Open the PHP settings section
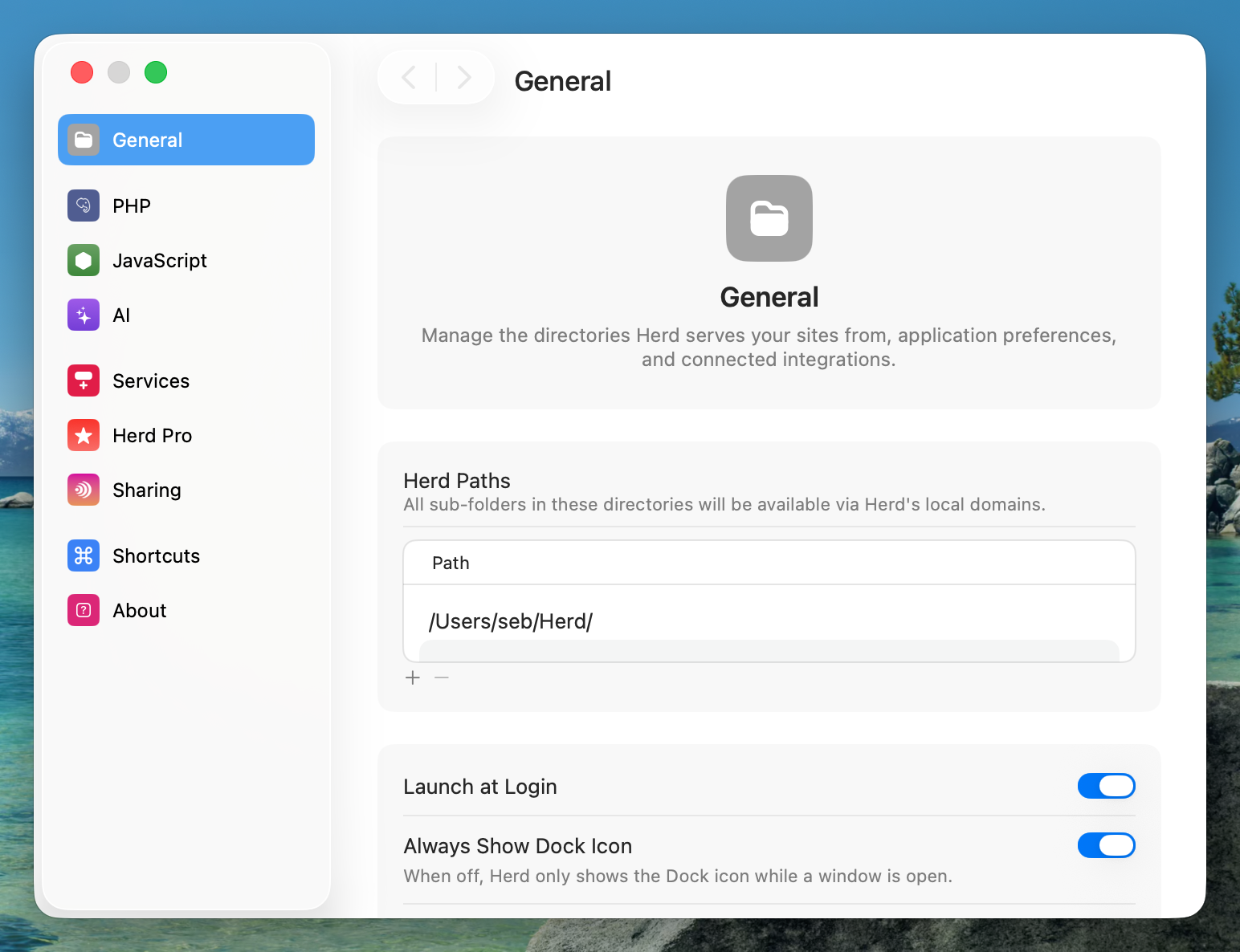1240x952 pixels. [x=132, y=206]
